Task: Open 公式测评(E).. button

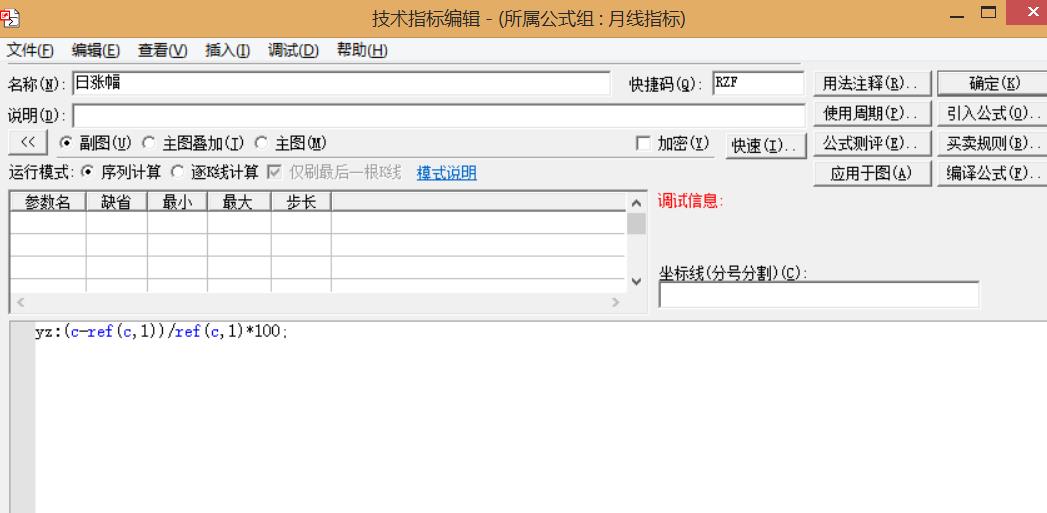Action: [871, 143]
